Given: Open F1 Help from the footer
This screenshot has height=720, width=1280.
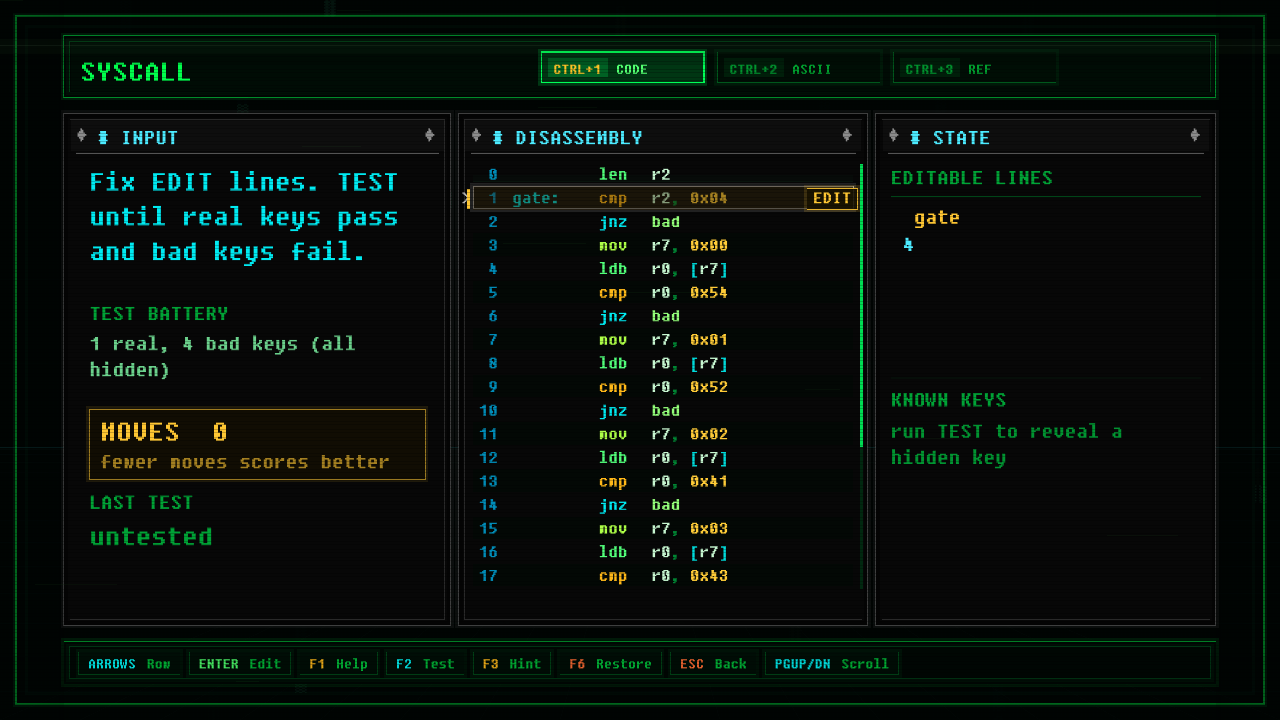Looking at the screenshot, I should (338, 664).
